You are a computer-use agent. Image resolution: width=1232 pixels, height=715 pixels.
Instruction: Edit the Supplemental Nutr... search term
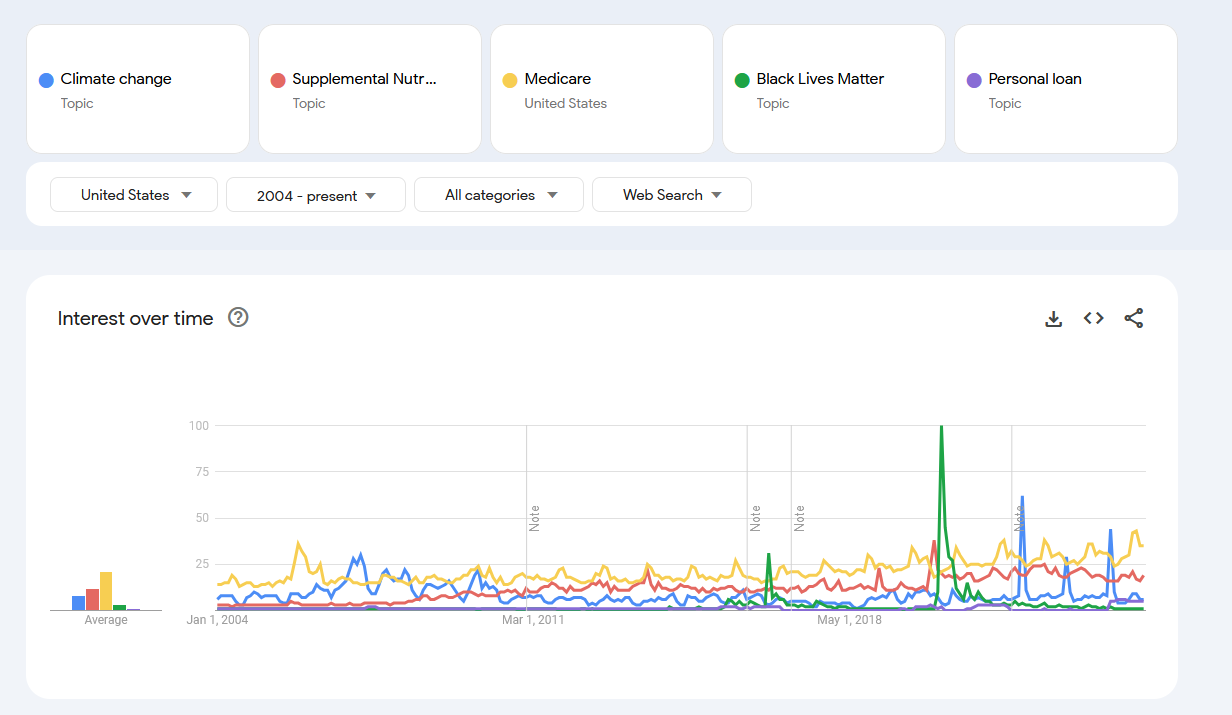pos(365,79)
